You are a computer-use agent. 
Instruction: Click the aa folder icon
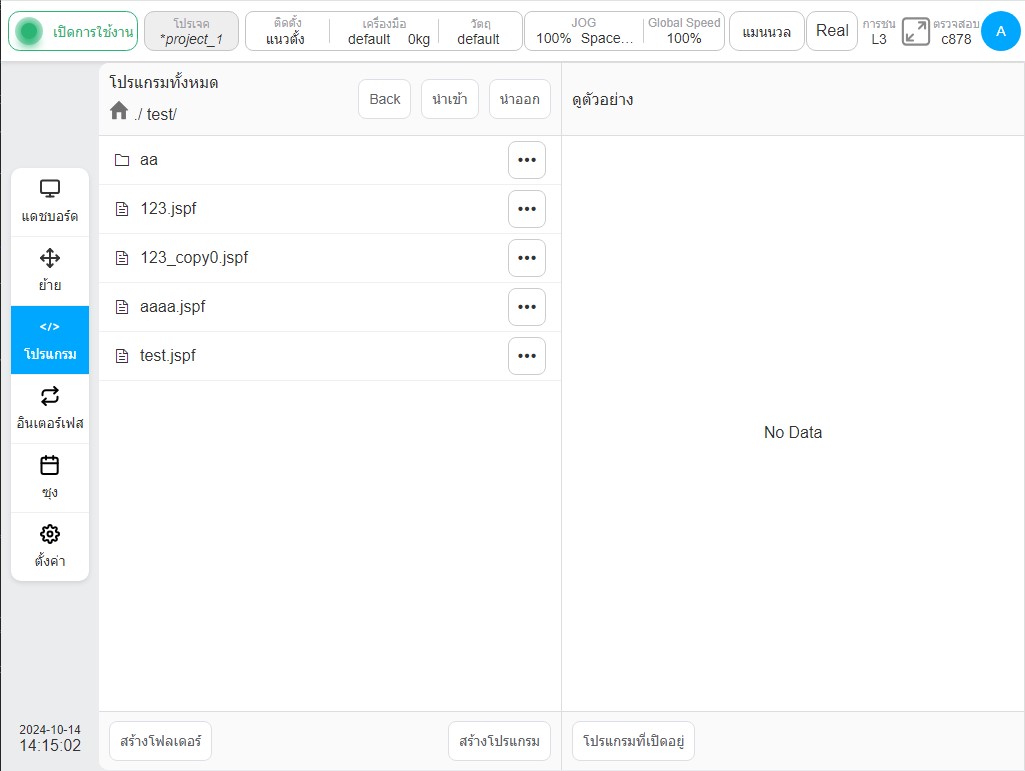coord(122,160)
